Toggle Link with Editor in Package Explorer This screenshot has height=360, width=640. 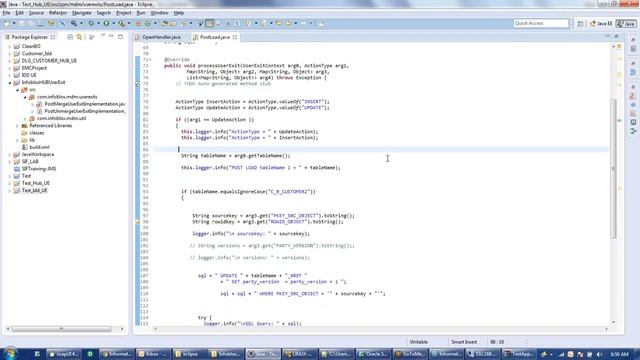pos(79,37)
